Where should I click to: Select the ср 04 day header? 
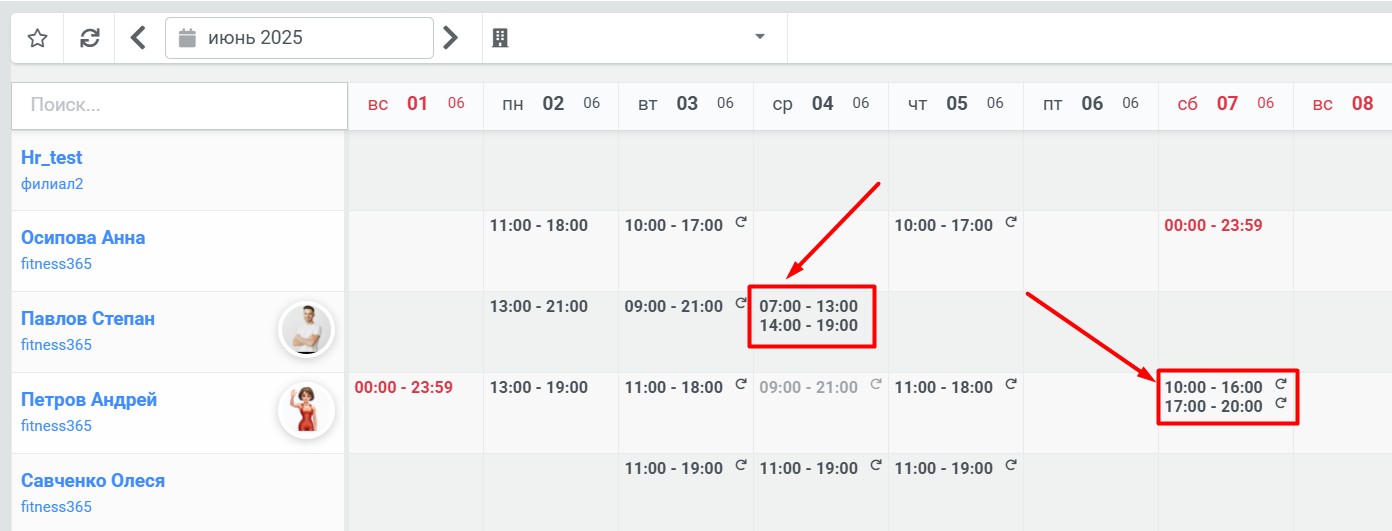(x=821, y=103)
